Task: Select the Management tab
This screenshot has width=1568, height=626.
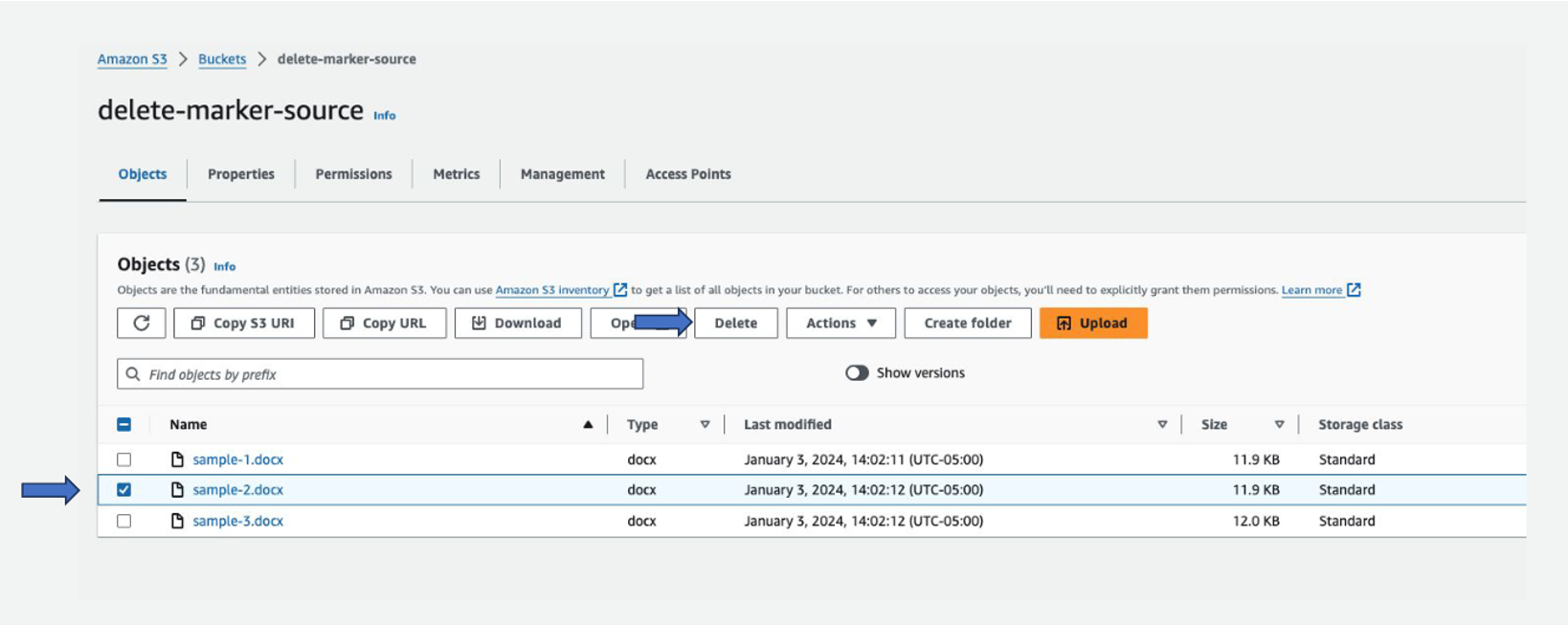Action: 563,174
